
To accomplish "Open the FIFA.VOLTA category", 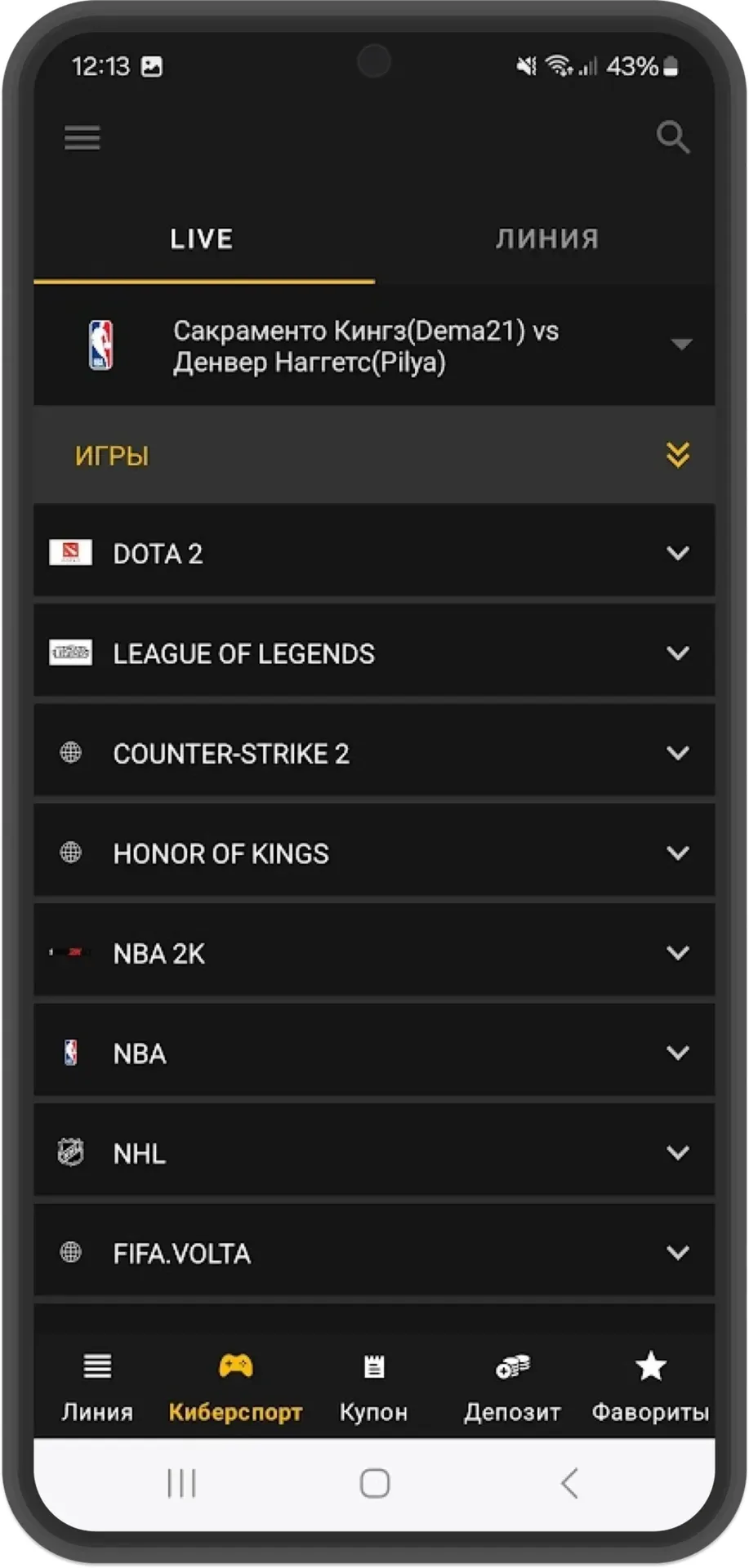I will pyautogui.click(x=374, y=1252).
